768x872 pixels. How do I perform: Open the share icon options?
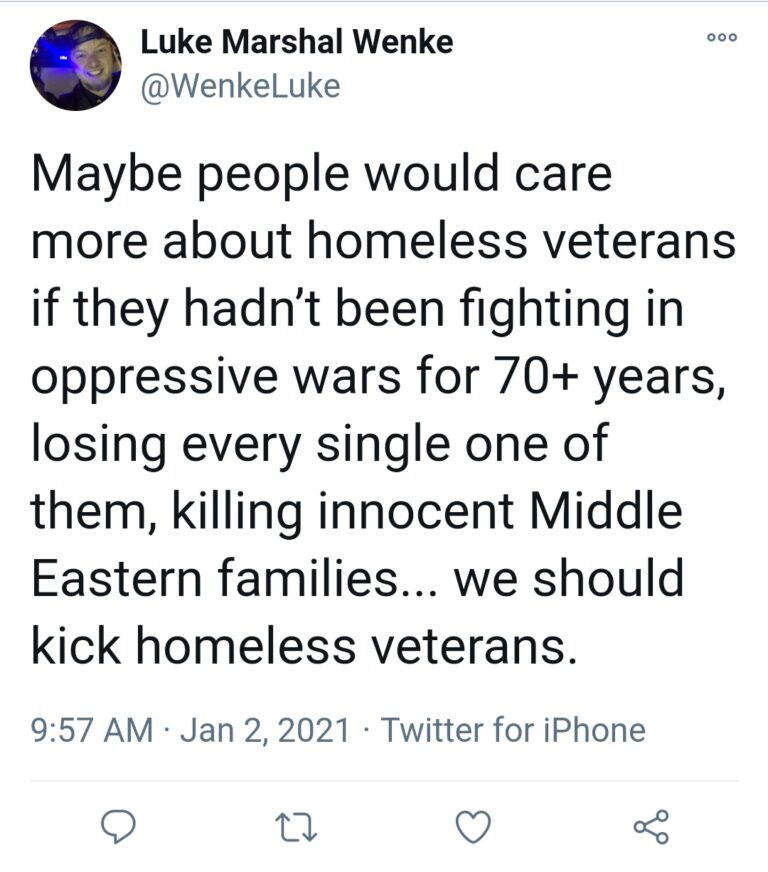(651, 826)
